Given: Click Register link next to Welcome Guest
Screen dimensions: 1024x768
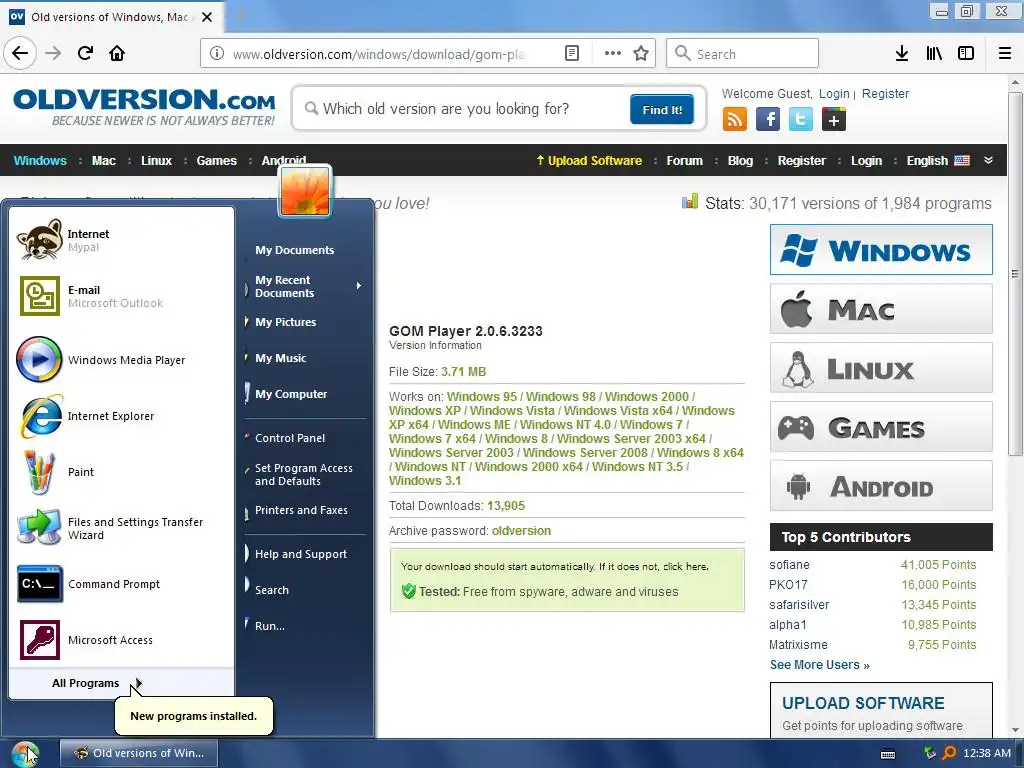Looking at the screenshot, I should 885,93.
